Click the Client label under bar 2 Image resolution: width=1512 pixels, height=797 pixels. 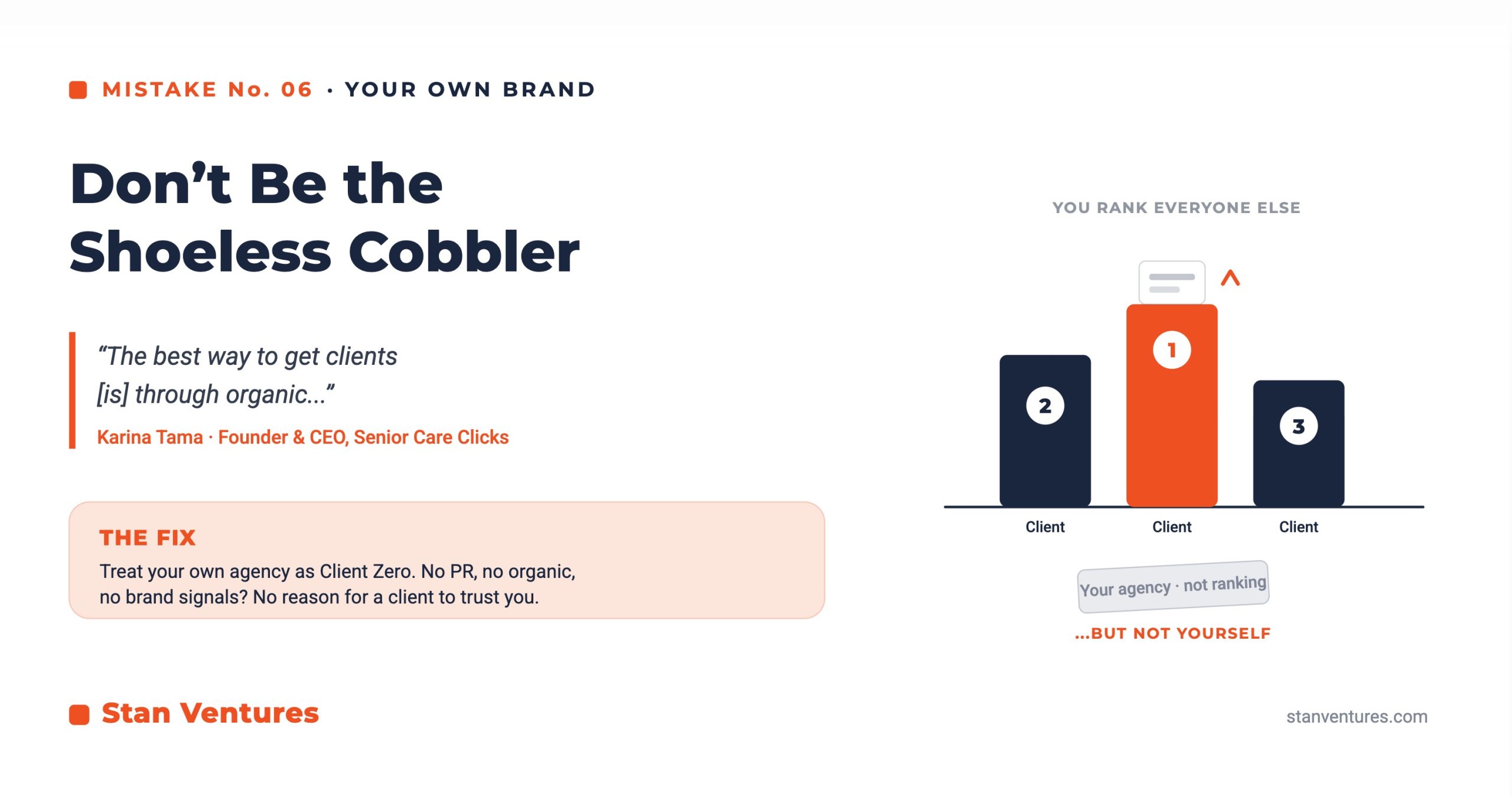coord(1045,527)
